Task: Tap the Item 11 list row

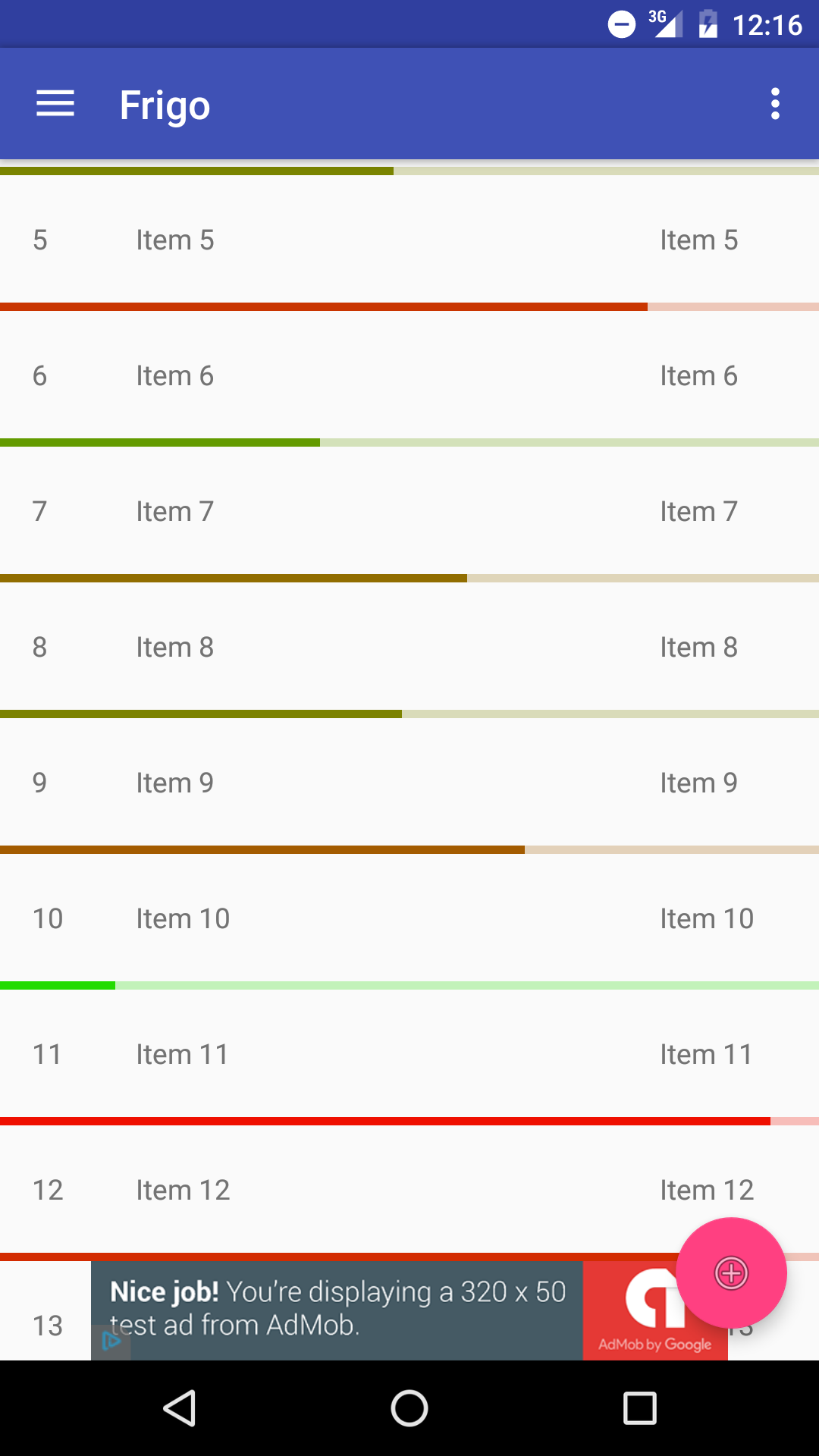Action: [409, 1055]
